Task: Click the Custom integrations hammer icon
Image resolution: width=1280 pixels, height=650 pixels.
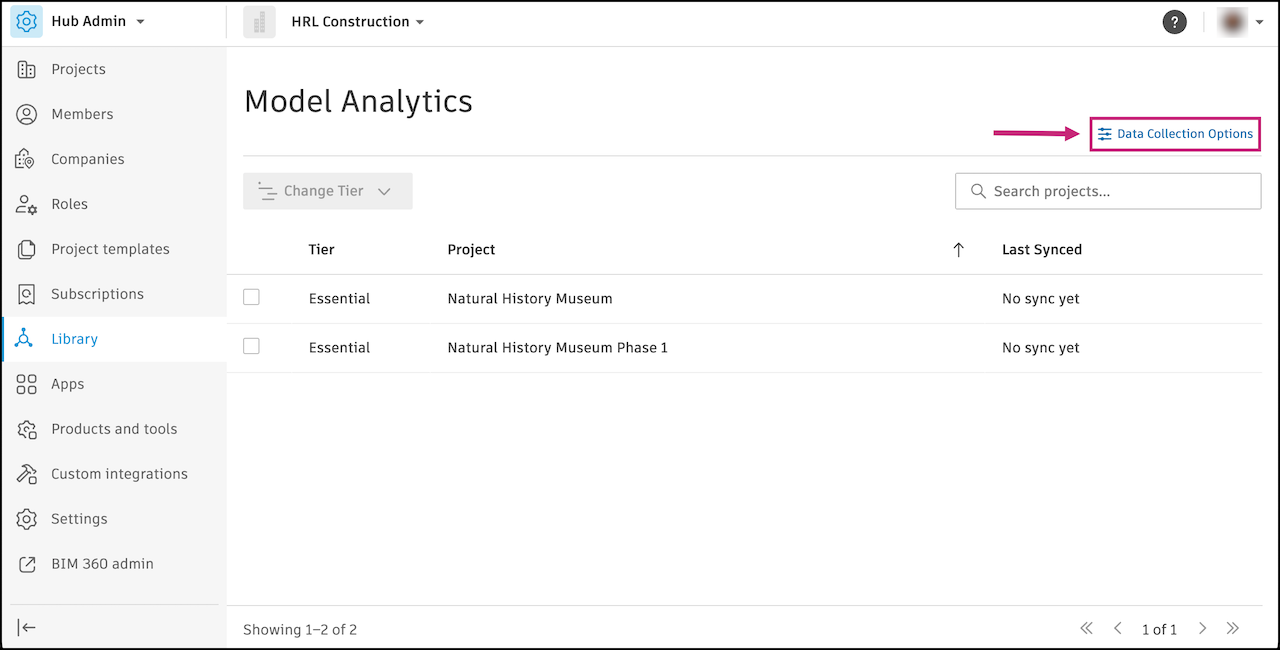Action: coord(27,474)
